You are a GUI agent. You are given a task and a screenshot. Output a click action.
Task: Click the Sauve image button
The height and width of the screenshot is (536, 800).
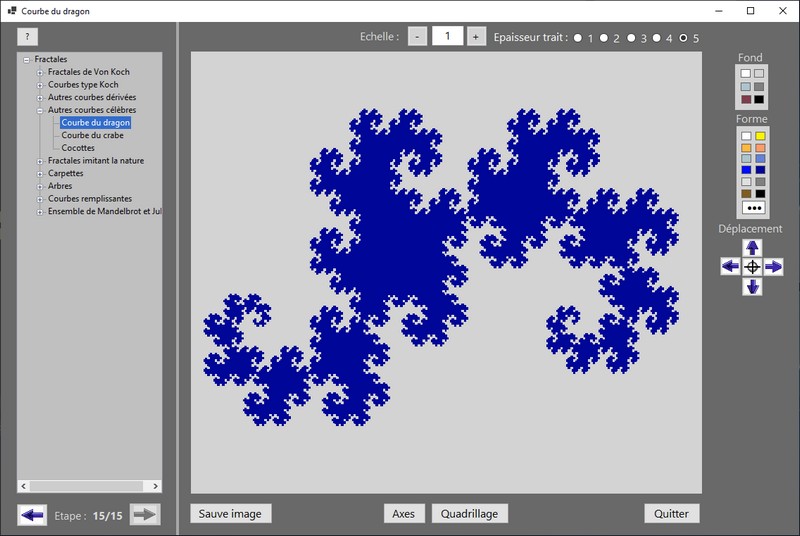click(230, 514)
